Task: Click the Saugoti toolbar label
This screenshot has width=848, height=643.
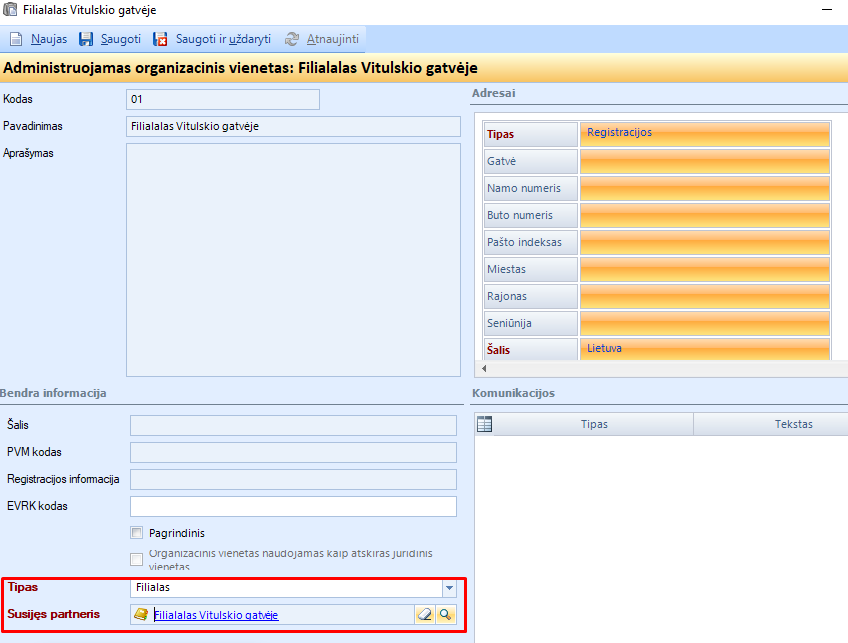Action: [x=120, y=40]
